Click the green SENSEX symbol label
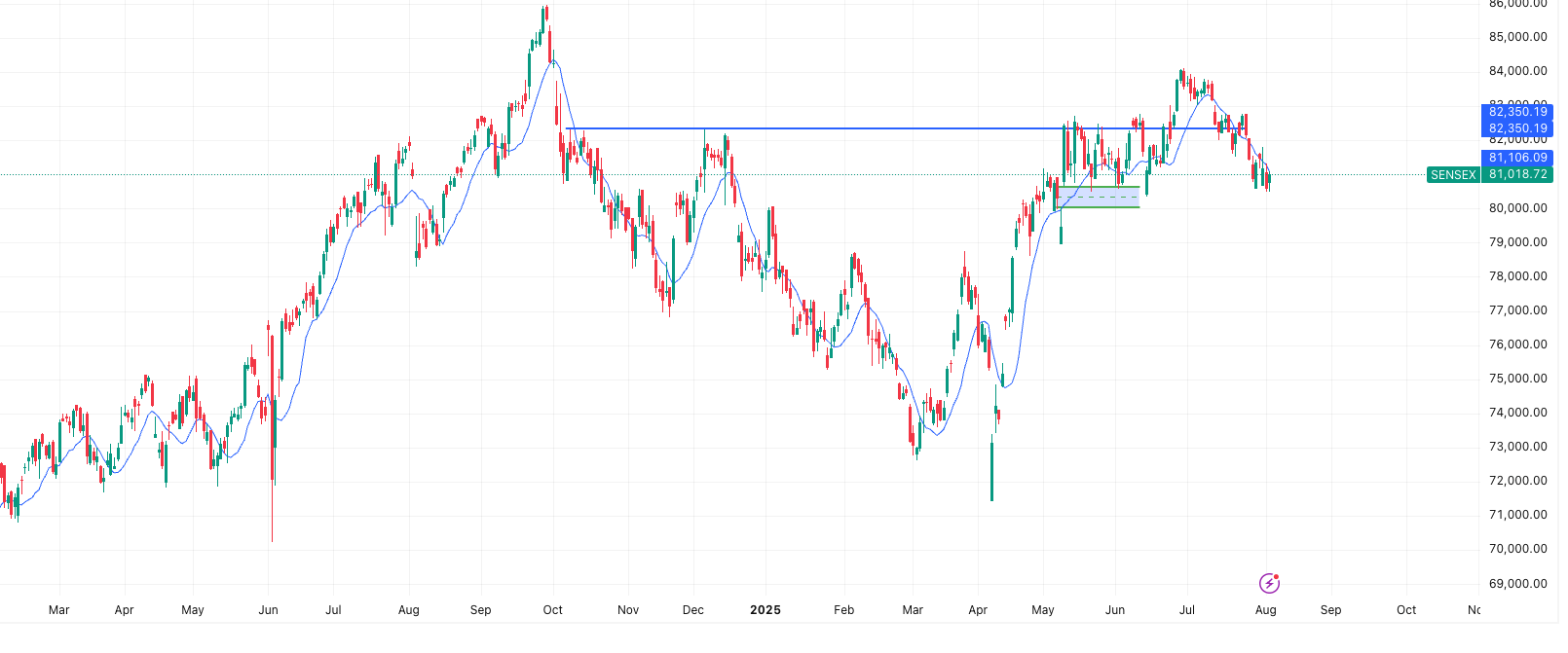 pyautogui.click(x=1453, y=175)
